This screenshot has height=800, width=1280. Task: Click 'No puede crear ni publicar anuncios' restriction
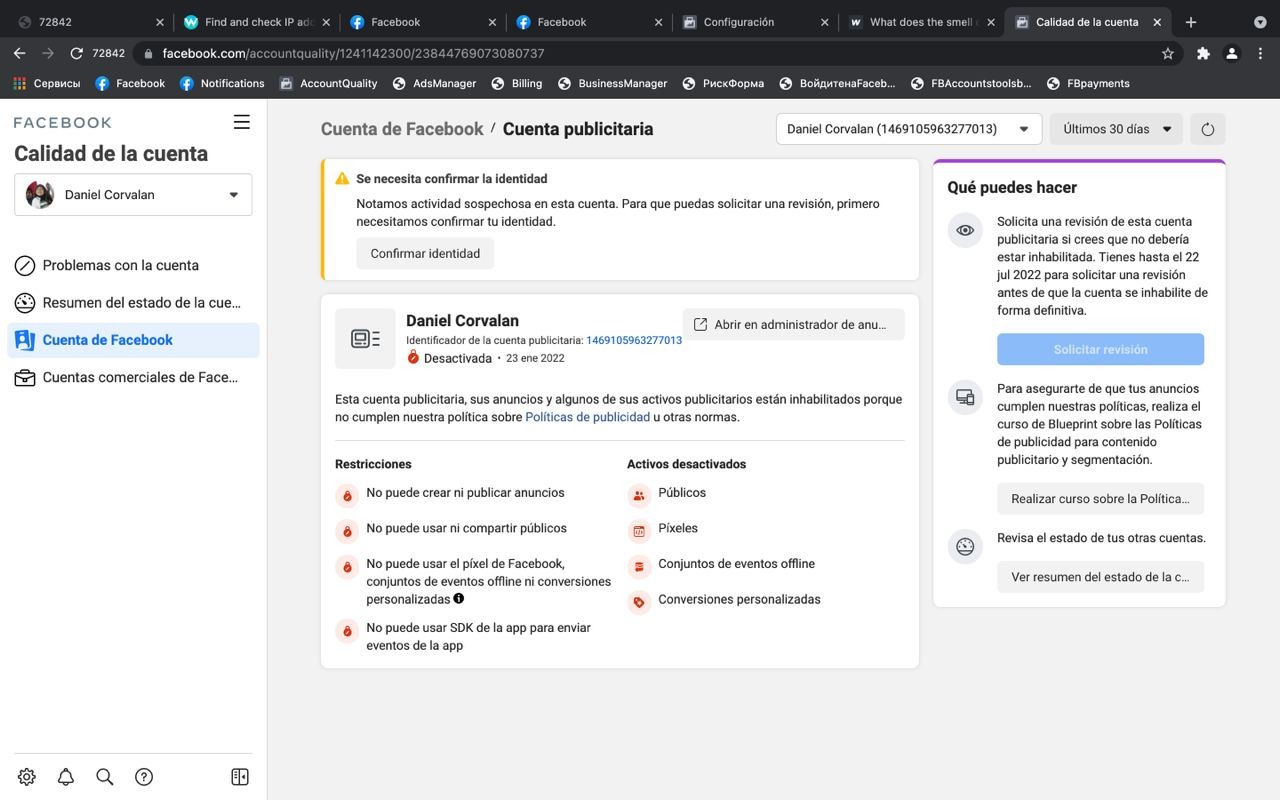click(465, 493)
